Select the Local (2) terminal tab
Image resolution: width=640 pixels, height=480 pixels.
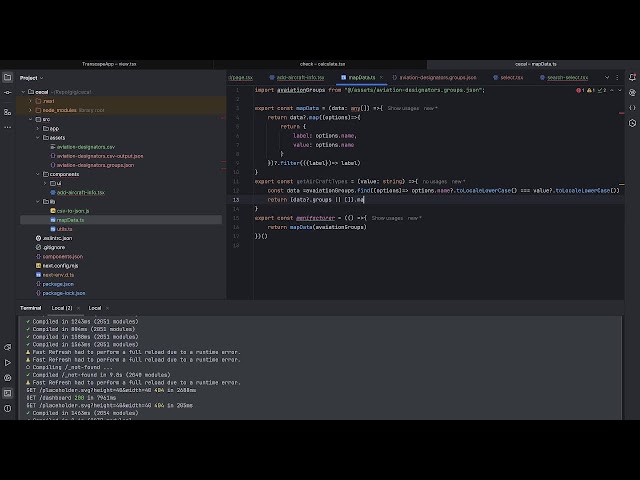click(62, 308)
